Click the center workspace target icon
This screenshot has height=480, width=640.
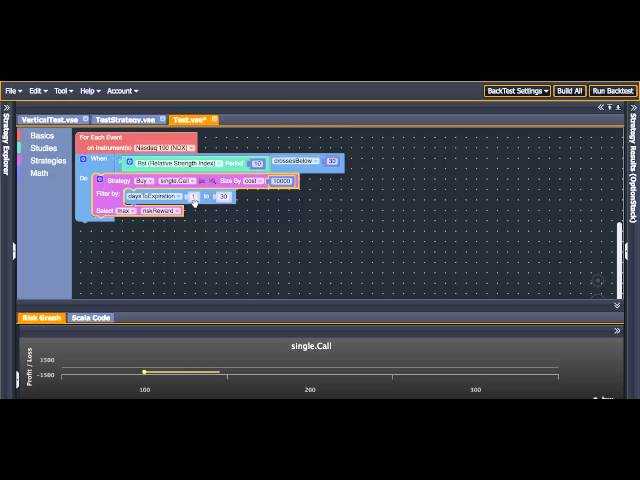click(598, 281)
